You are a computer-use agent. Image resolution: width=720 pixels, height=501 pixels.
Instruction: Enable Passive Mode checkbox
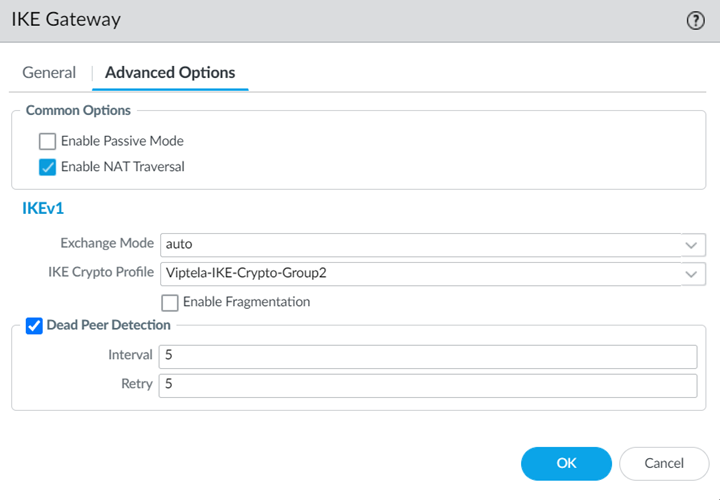(x=47, y=141)
